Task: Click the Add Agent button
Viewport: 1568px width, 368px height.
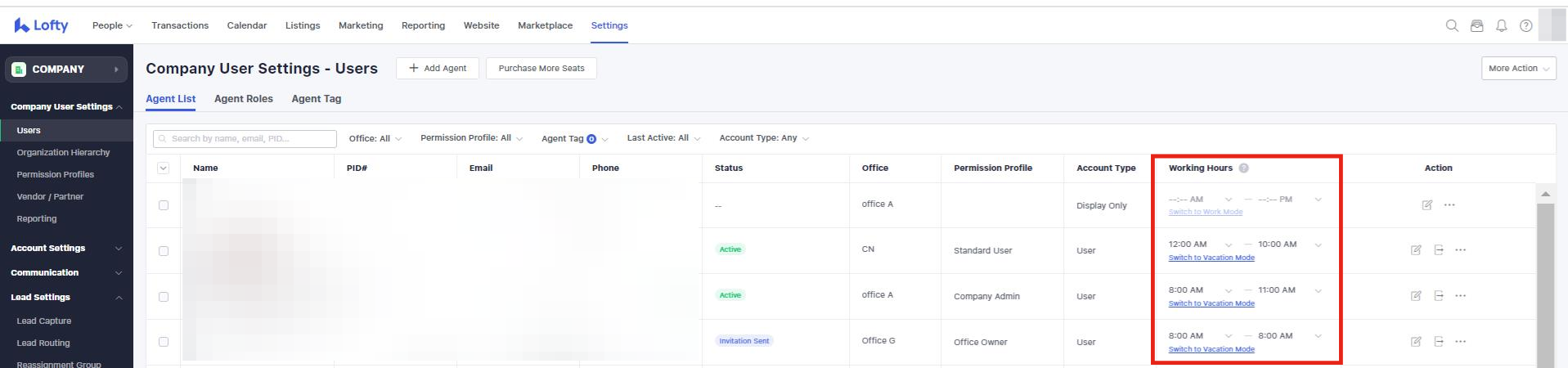Action: click(438, 69)
